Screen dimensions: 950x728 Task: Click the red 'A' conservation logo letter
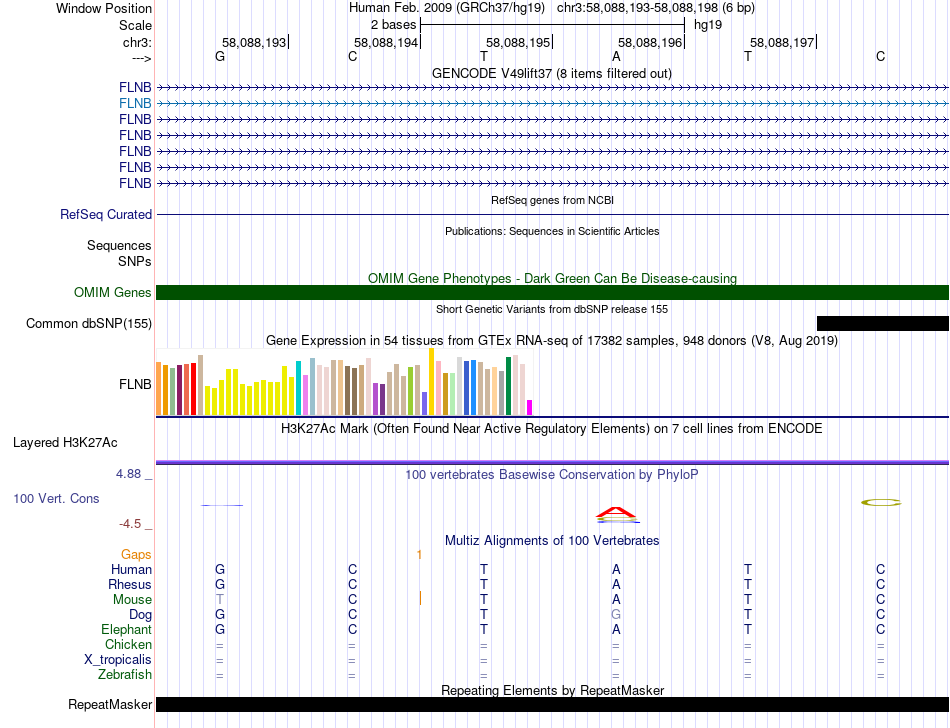pos(616,512)
